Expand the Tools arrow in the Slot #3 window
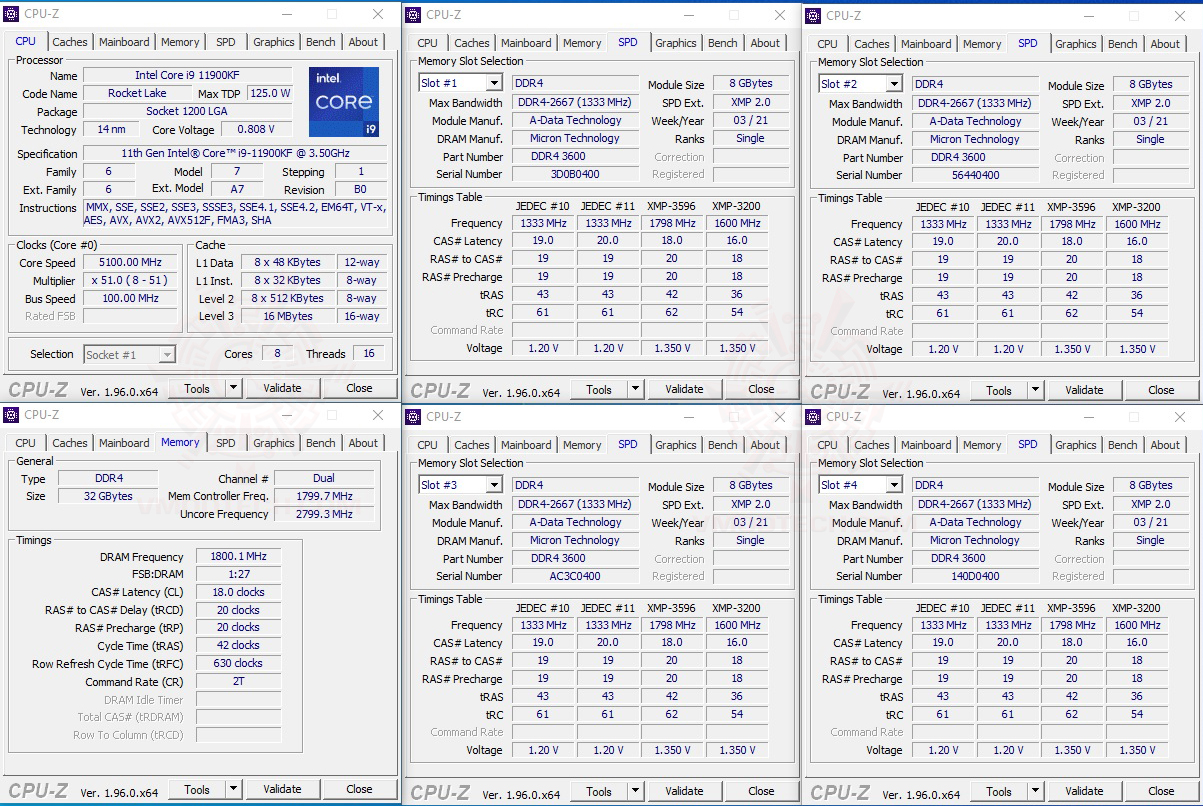Screen dimensions: 1203x806 (636, 791)
